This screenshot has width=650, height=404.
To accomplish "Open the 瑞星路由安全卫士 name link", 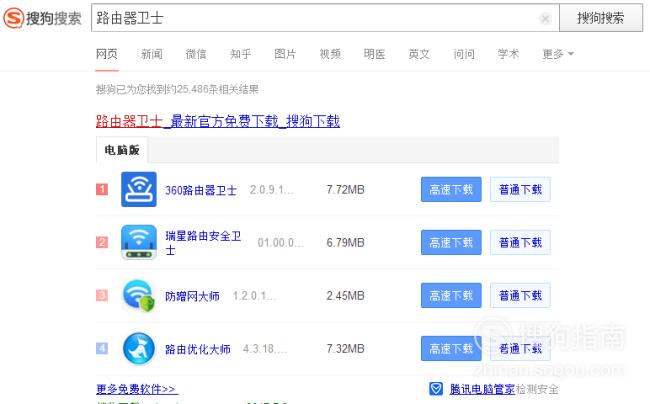I will (x=203, y=243).
